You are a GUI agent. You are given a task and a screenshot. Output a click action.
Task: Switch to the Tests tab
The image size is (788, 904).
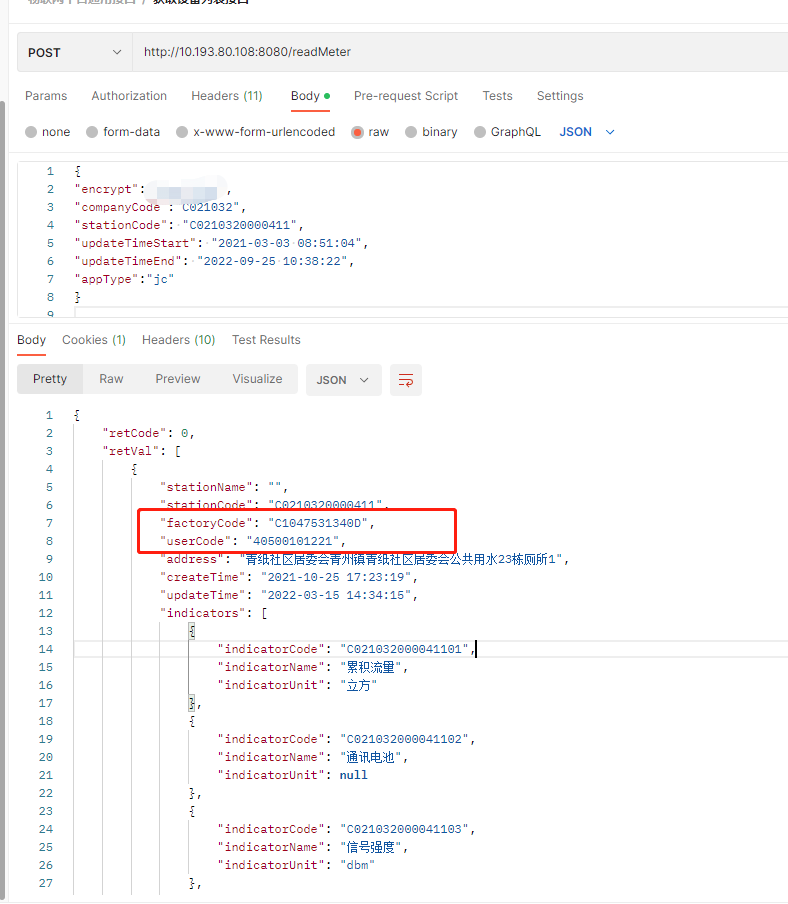[497, 96]
